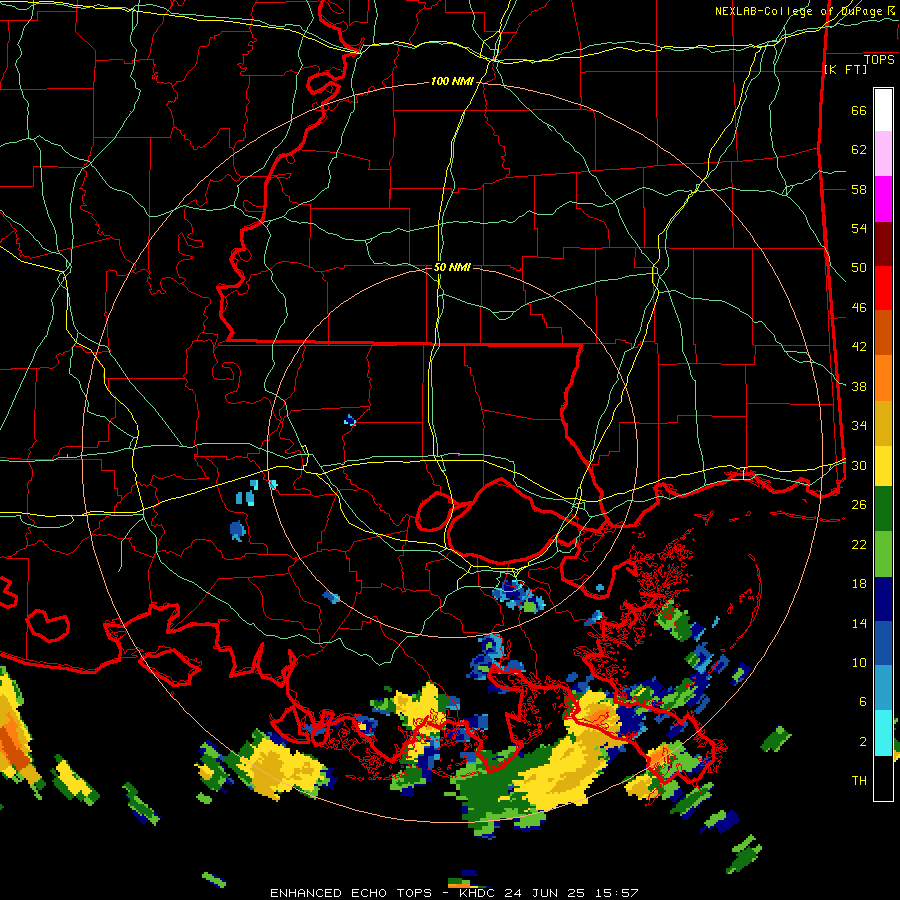Click the medium blue legend swatch
The height and width of the screenshot is (900, 900).
(x=883, y=644)
